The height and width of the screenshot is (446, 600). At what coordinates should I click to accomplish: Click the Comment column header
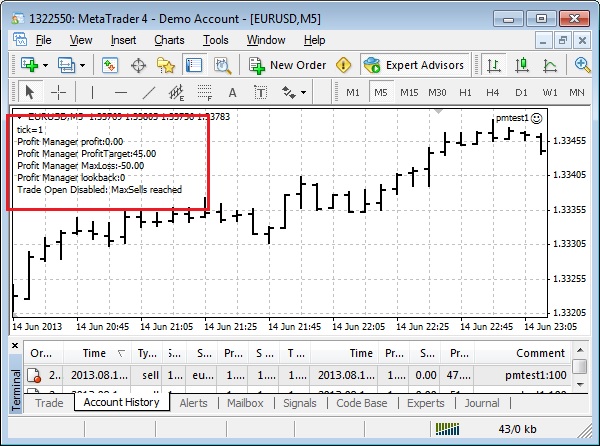(x=523, y=353)
